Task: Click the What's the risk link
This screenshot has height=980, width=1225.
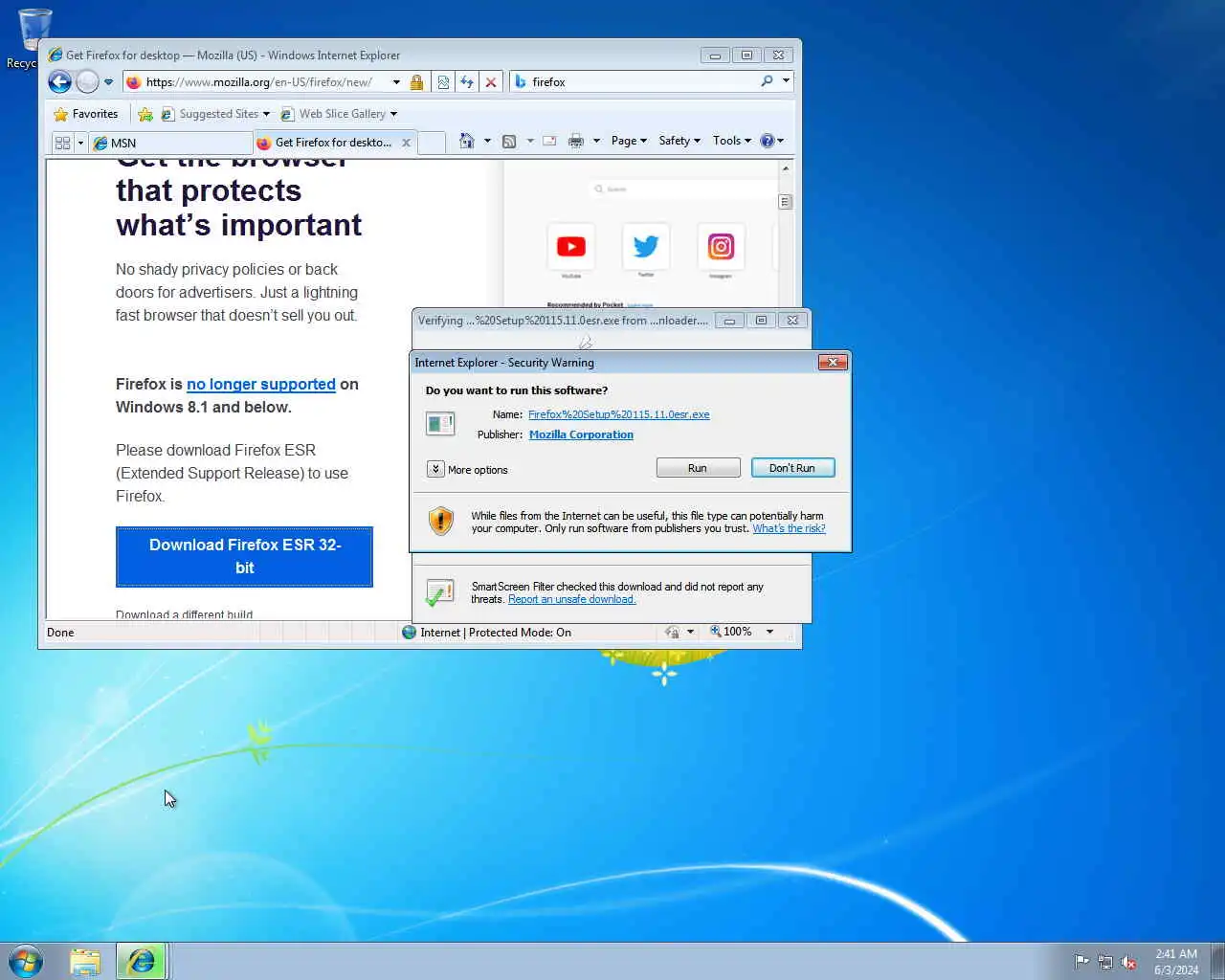Action: [789, 528]
